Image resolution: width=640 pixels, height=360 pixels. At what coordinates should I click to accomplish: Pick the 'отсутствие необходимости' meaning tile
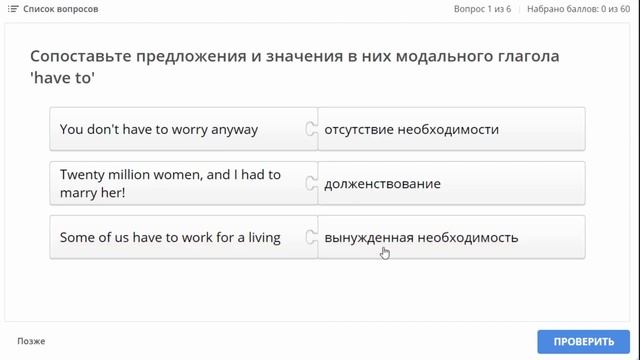[x=451, y=129]
